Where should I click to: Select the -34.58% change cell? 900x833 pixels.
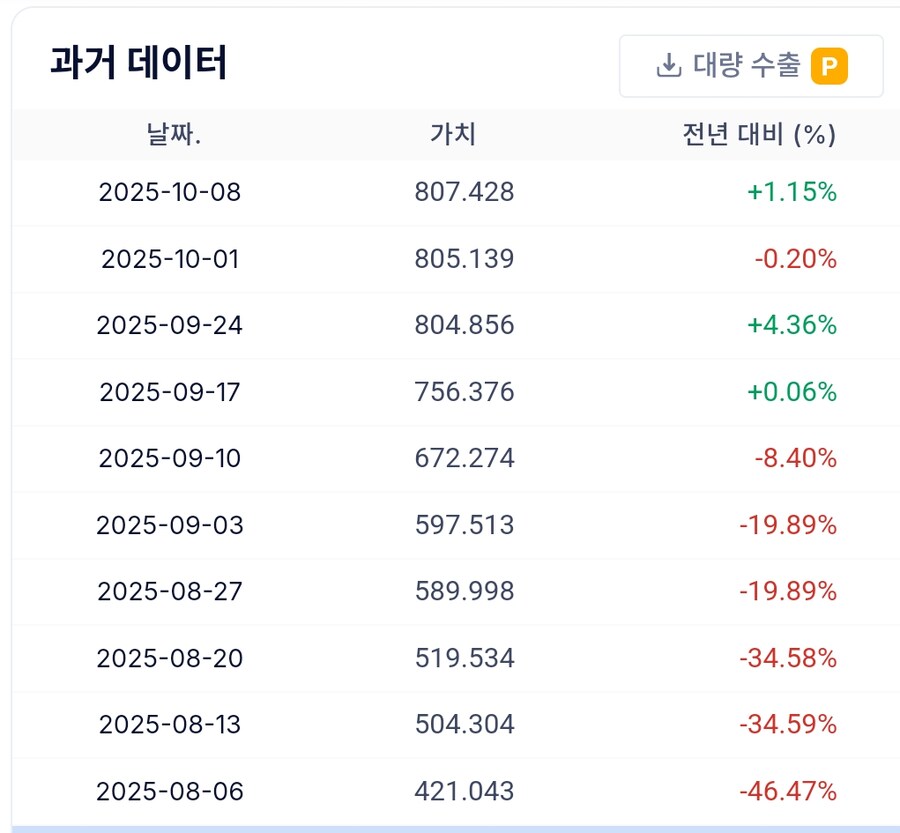[x=787, y=658]
